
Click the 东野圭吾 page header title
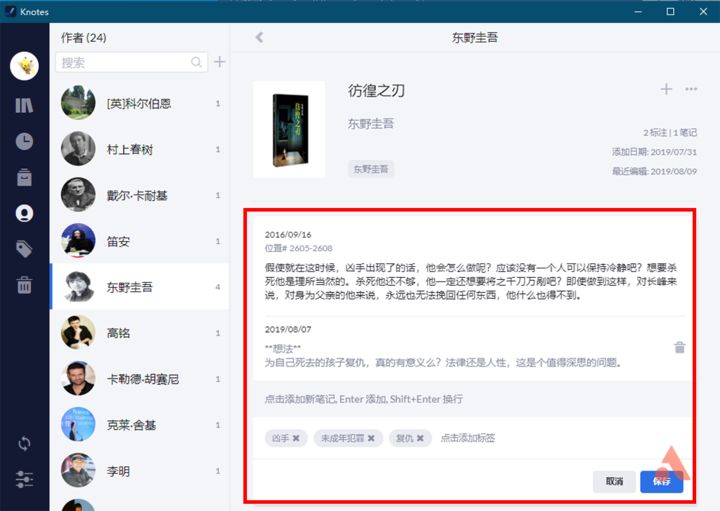pos(475,38)
